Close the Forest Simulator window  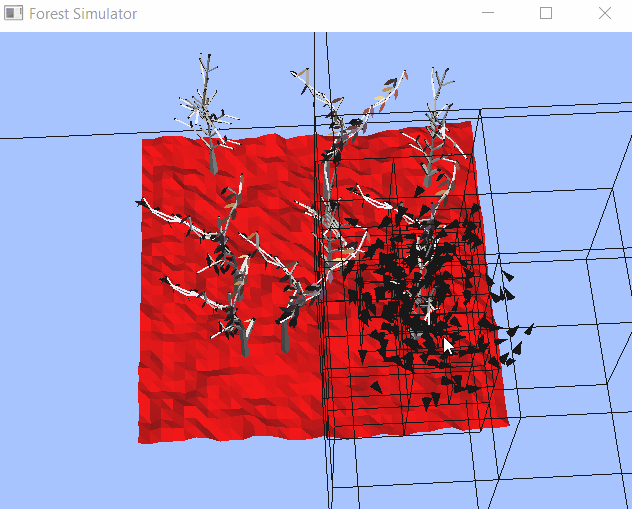click(604, 14)
